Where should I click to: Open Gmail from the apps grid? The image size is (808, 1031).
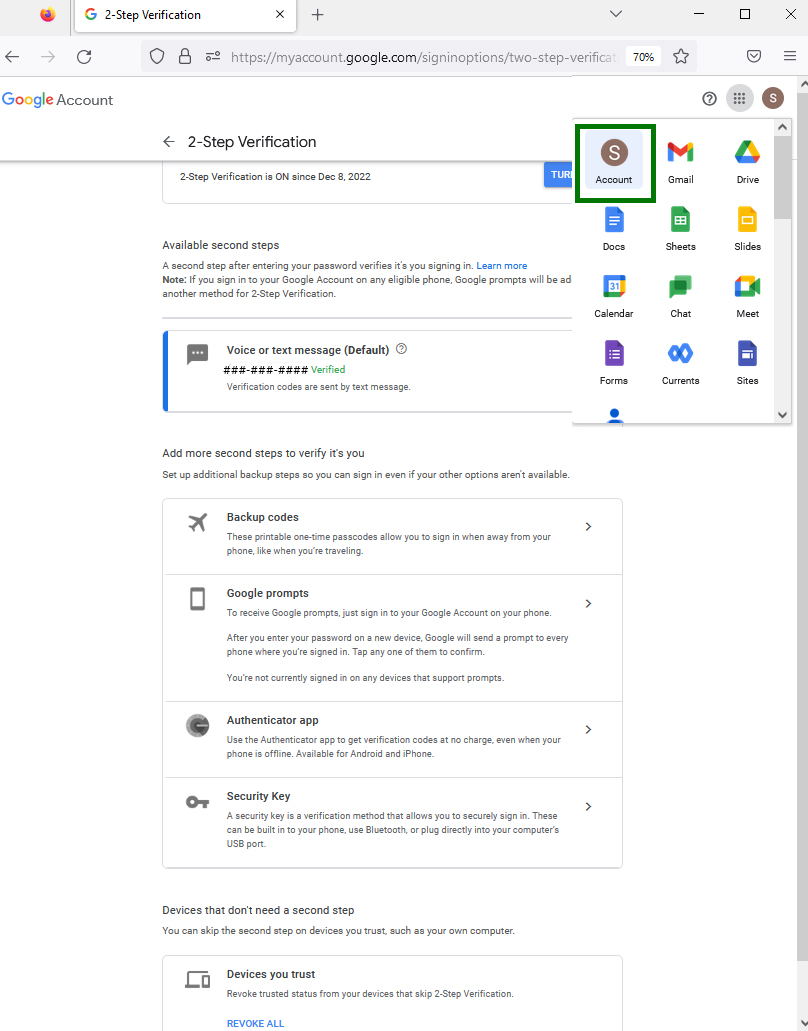(x=680, y=162)
